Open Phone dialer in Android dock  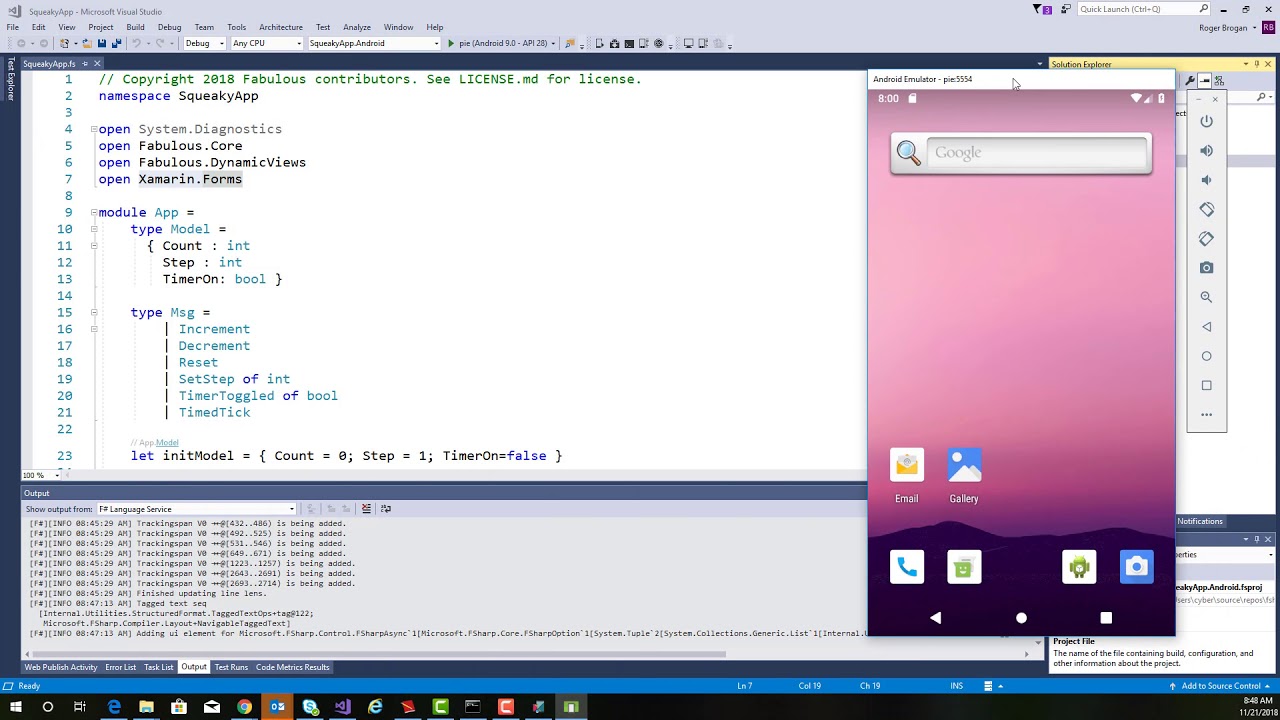[907, 567]
